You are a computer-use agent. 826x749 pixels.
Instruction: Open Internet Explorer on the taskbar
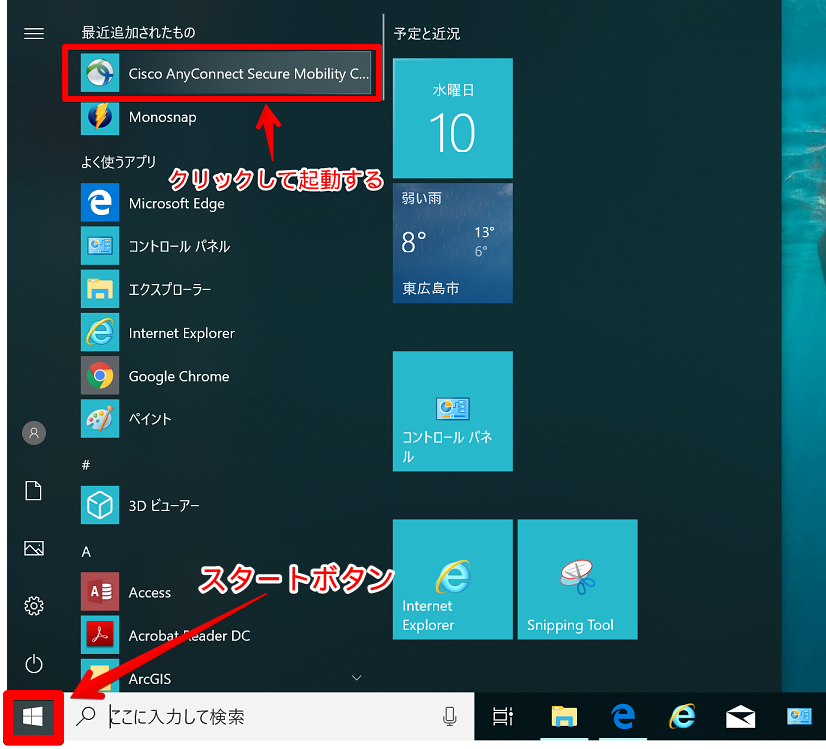point(682,717)
